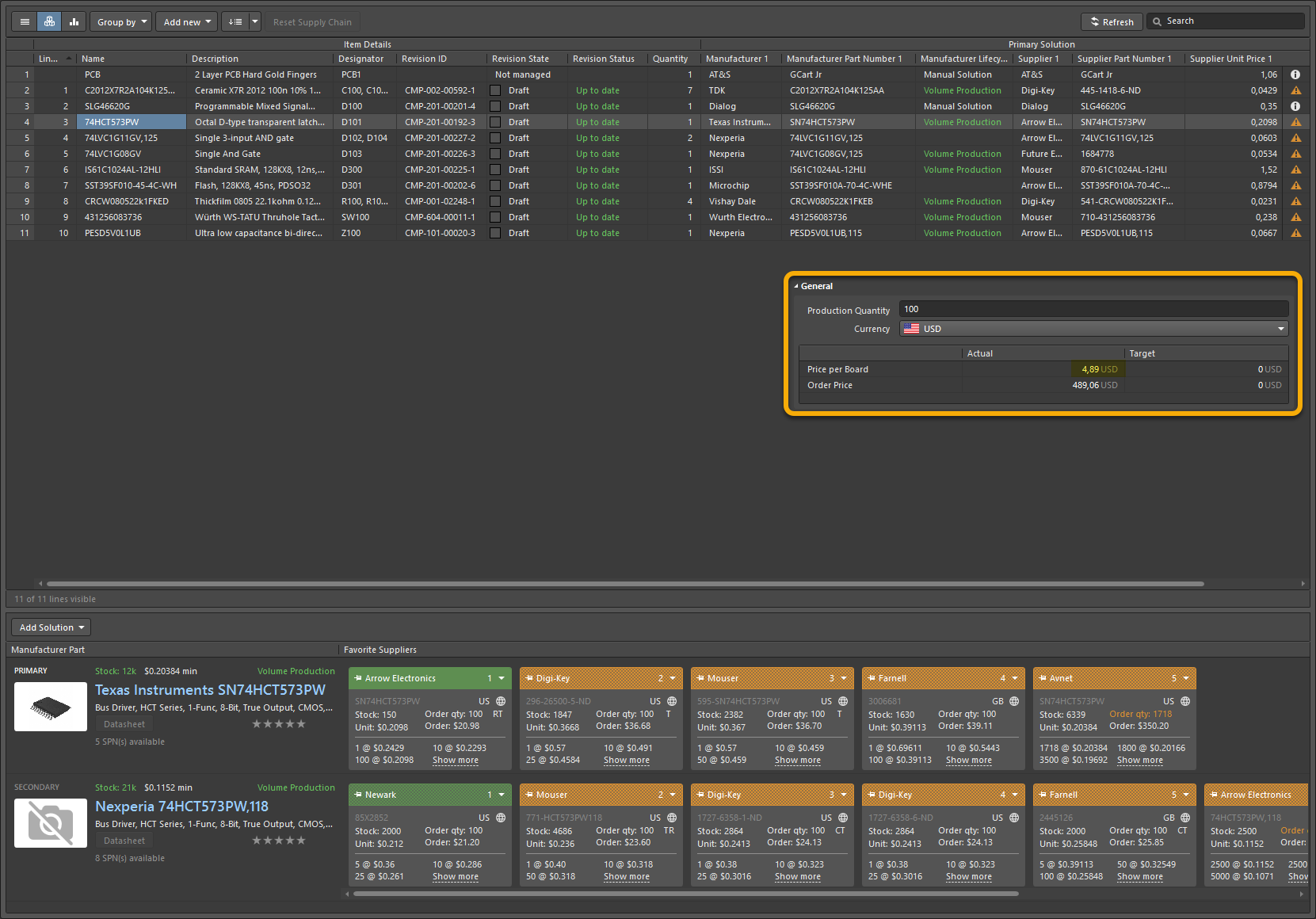
Task: Toggle revision state checkbox for CMP-201-00225-1
Action: tap(495, 170)
